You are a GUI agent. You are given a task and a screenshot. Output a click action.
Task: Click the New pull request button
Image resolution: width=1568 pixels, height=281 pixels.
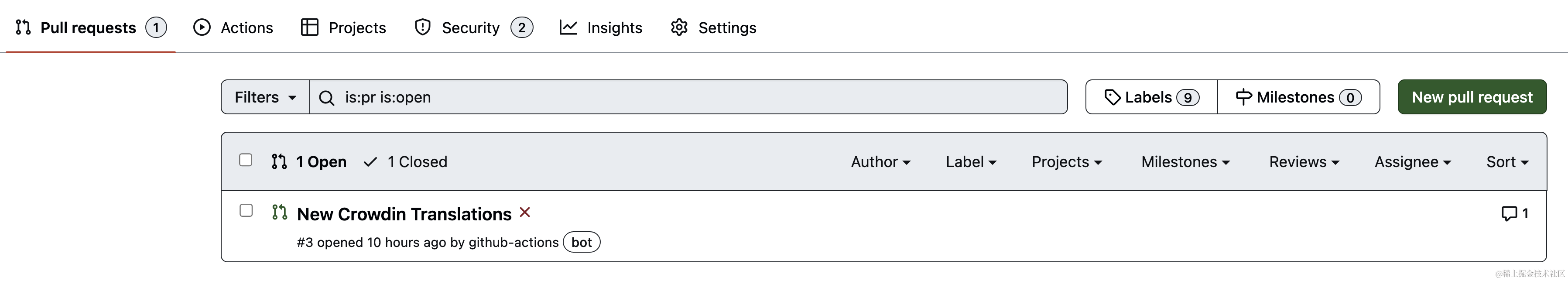click(1471, 97)
